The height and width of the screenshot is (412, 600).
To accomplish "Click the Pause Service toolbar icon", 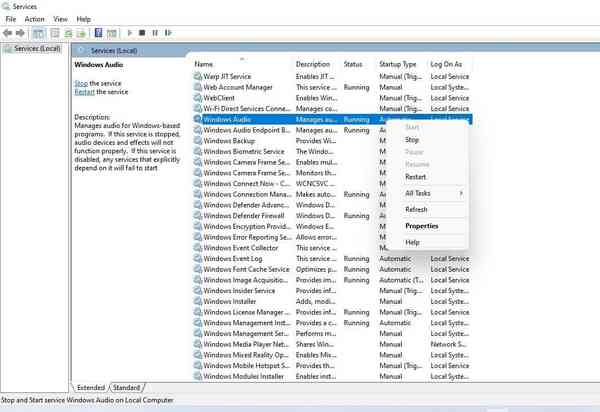I will [155, 32].
